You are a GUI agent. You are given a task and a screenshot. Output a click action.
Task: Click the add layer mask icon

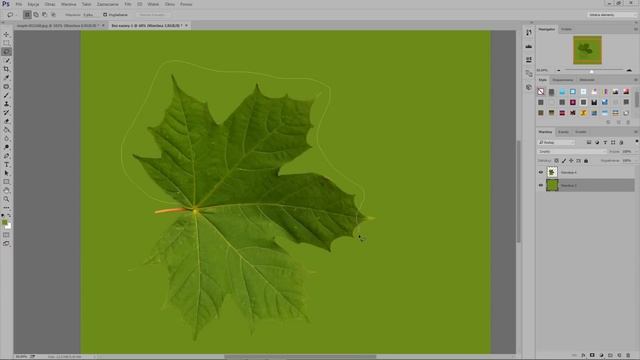pyautogui.click(x=592, y=356)
